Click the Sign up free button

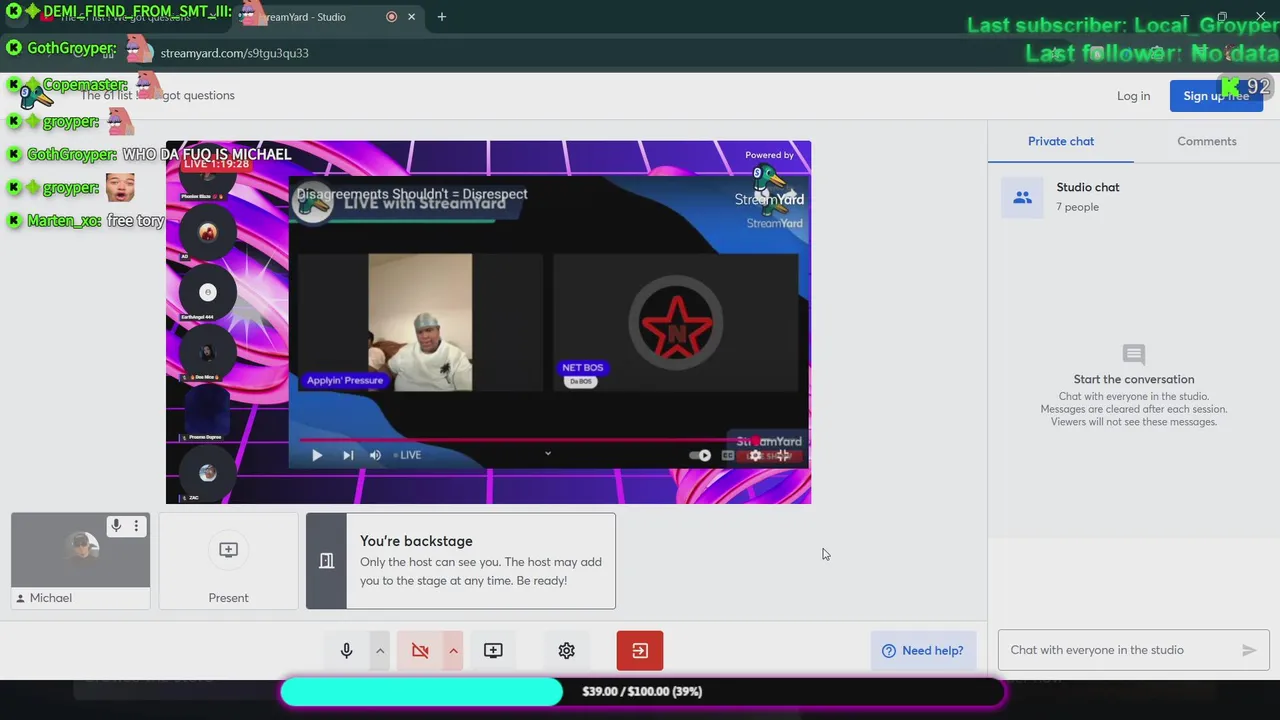[1216, 96]
